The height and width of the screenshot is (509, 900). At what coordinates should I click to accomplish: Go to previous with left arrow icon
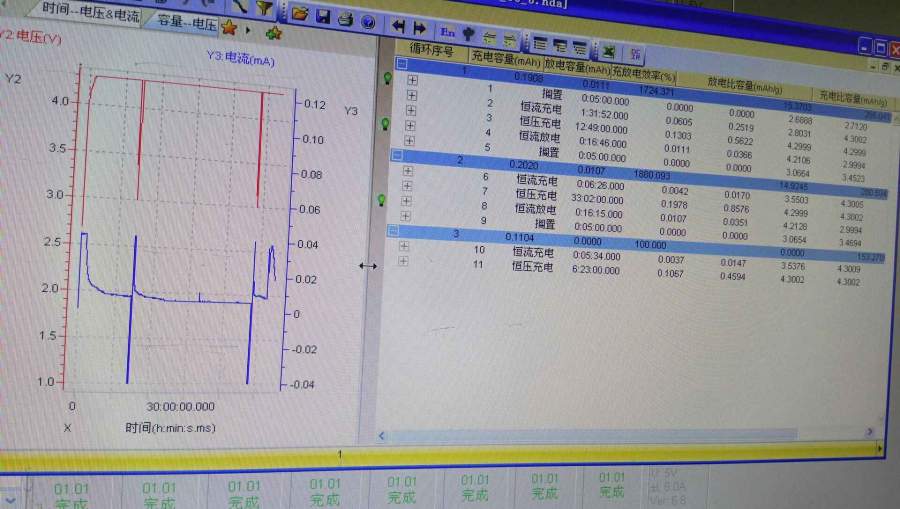398,26
